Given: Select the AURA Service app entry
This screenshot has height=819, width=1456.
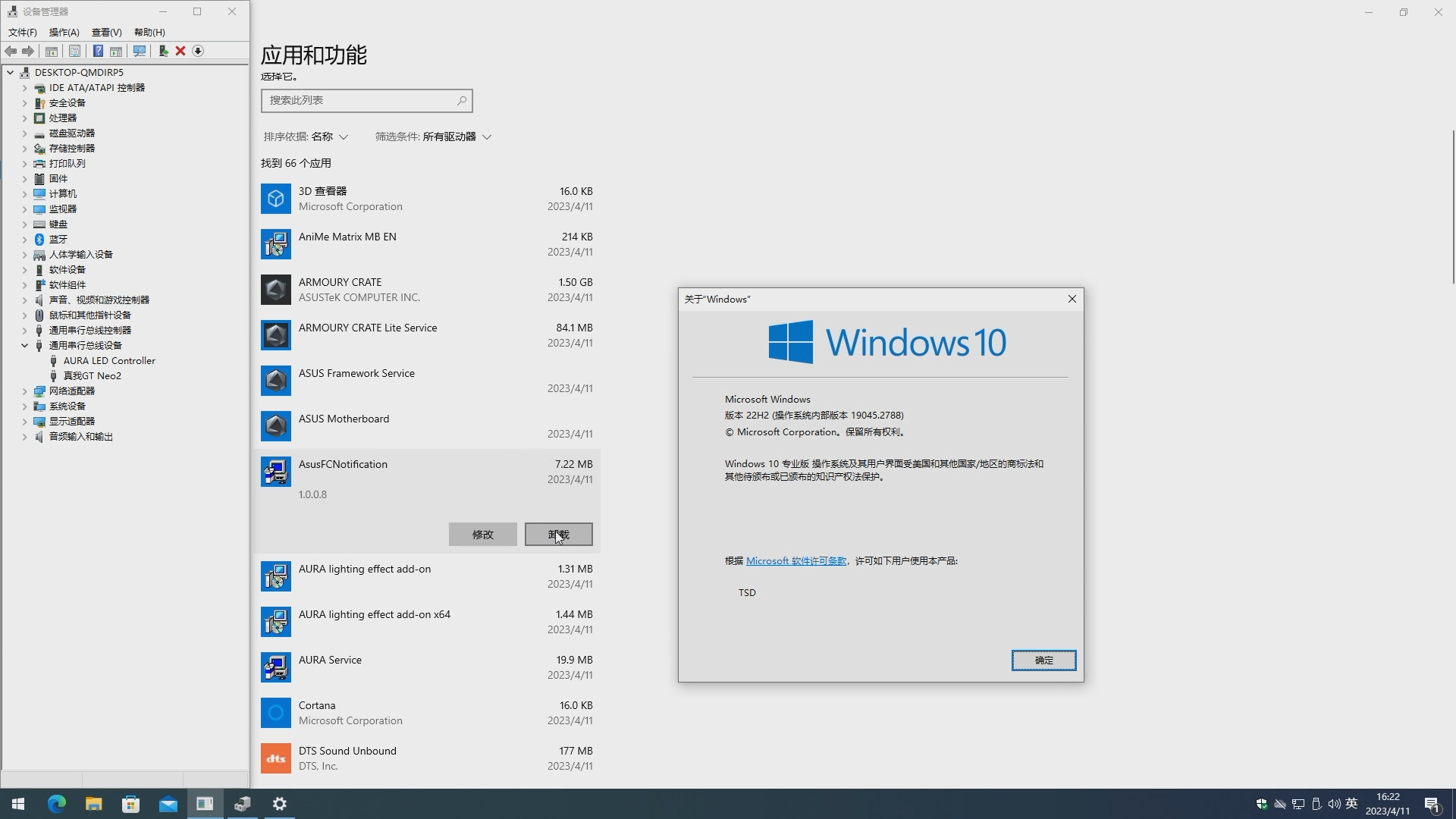Looking at the screenshot, I should click(x=427, y=667).
